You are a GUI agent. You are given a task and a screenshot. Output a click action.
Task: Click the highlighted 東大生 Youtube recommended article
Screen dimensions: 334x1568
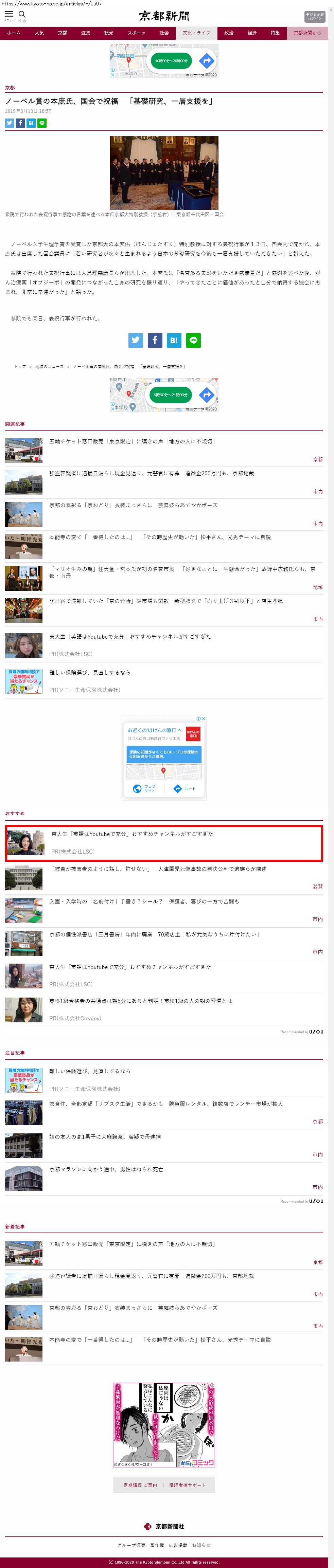pyautogui.click(x=164, y=843)
